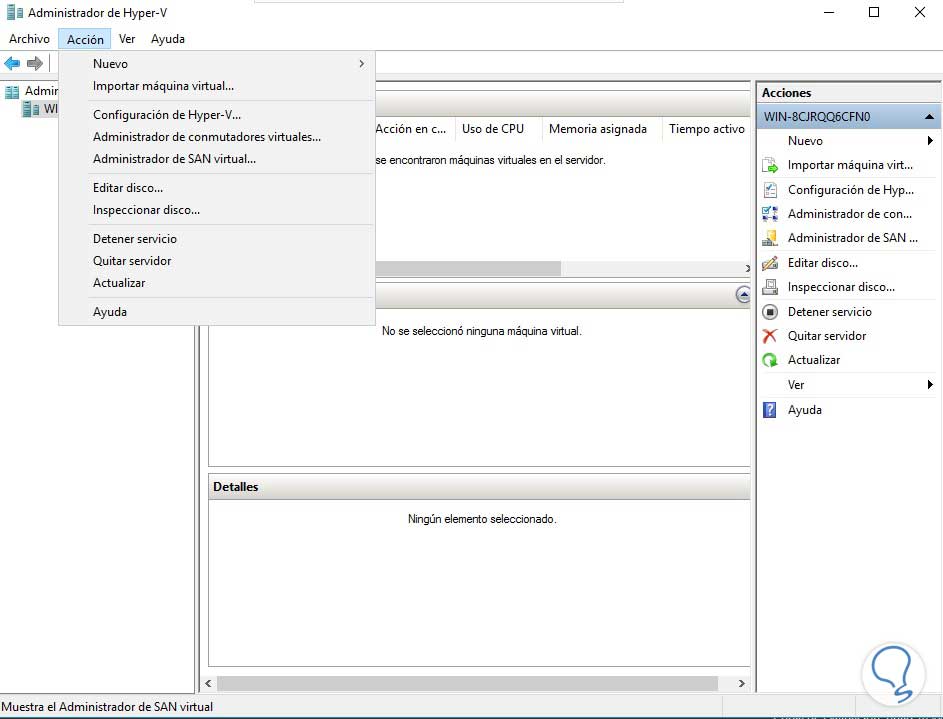Open the Ver menu

point(127,39)
